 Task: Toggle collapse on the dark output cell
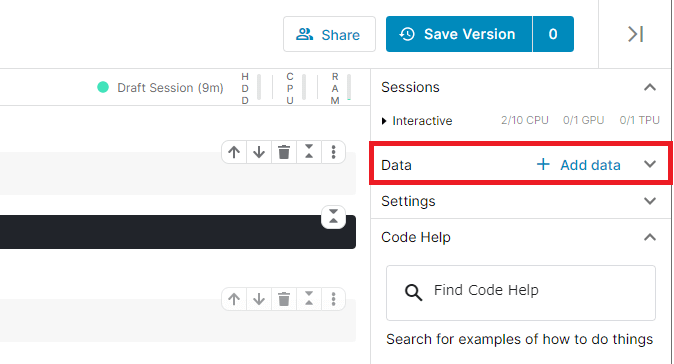point(334,217)
